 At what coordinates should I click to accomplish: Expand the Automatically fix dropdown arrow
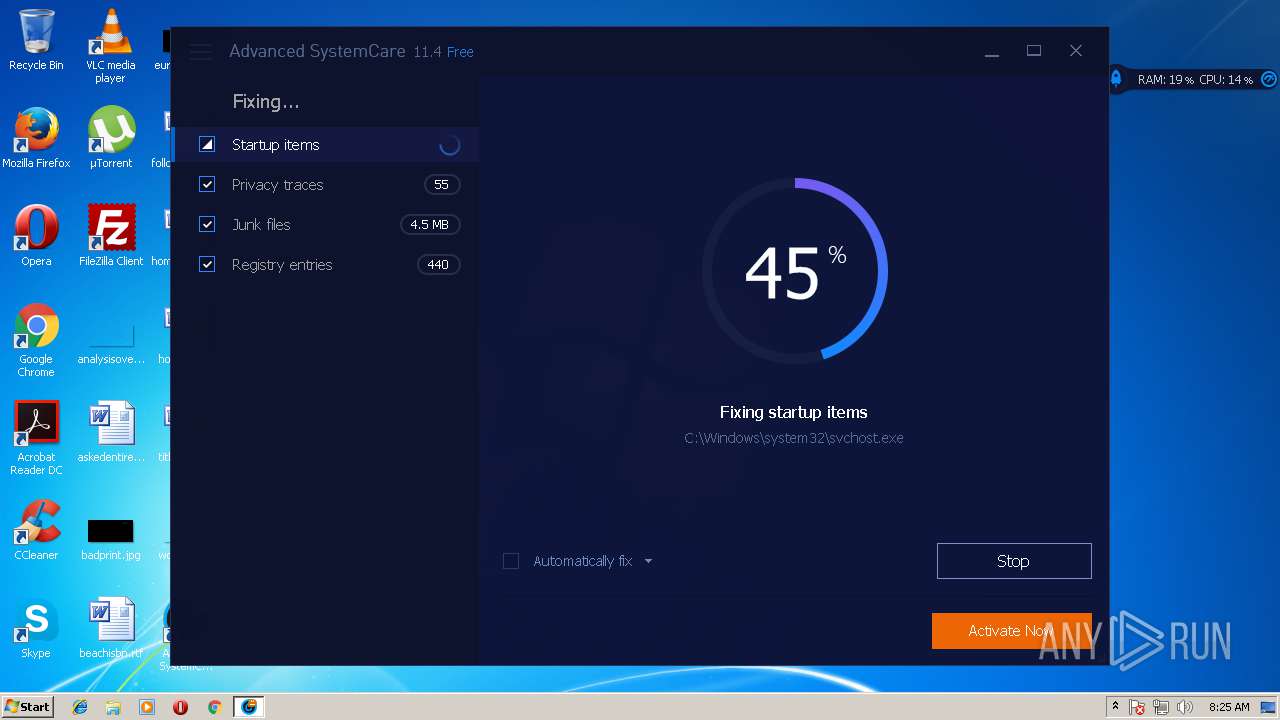[x=648, y=561]
